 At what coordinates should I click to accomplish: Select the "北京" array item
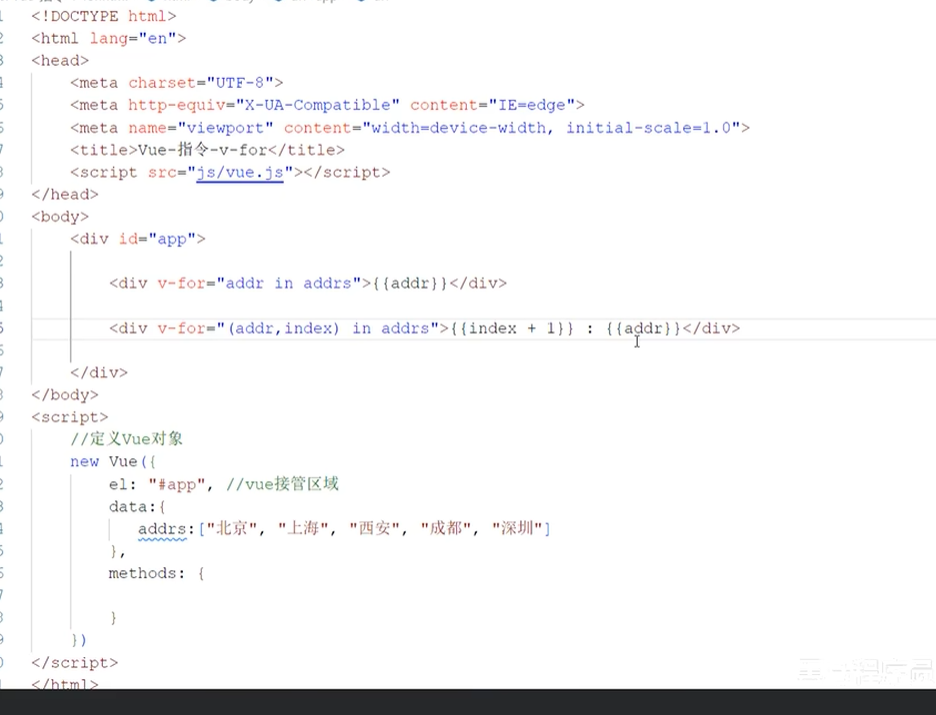[x=232, y=529]
